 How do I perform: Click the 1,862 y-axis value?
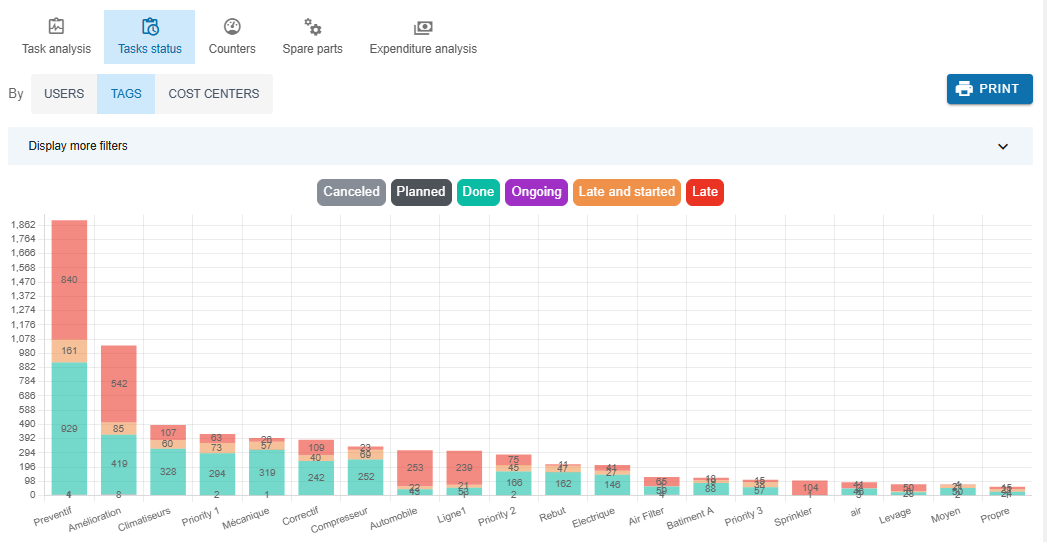[23, 224]
